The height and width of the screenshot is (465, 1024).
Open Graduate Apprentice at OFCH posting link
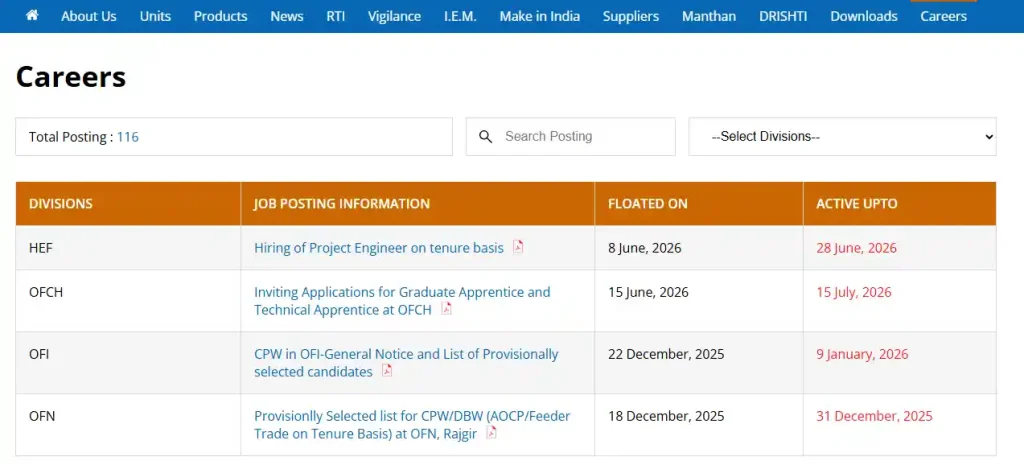coord(402,301)
